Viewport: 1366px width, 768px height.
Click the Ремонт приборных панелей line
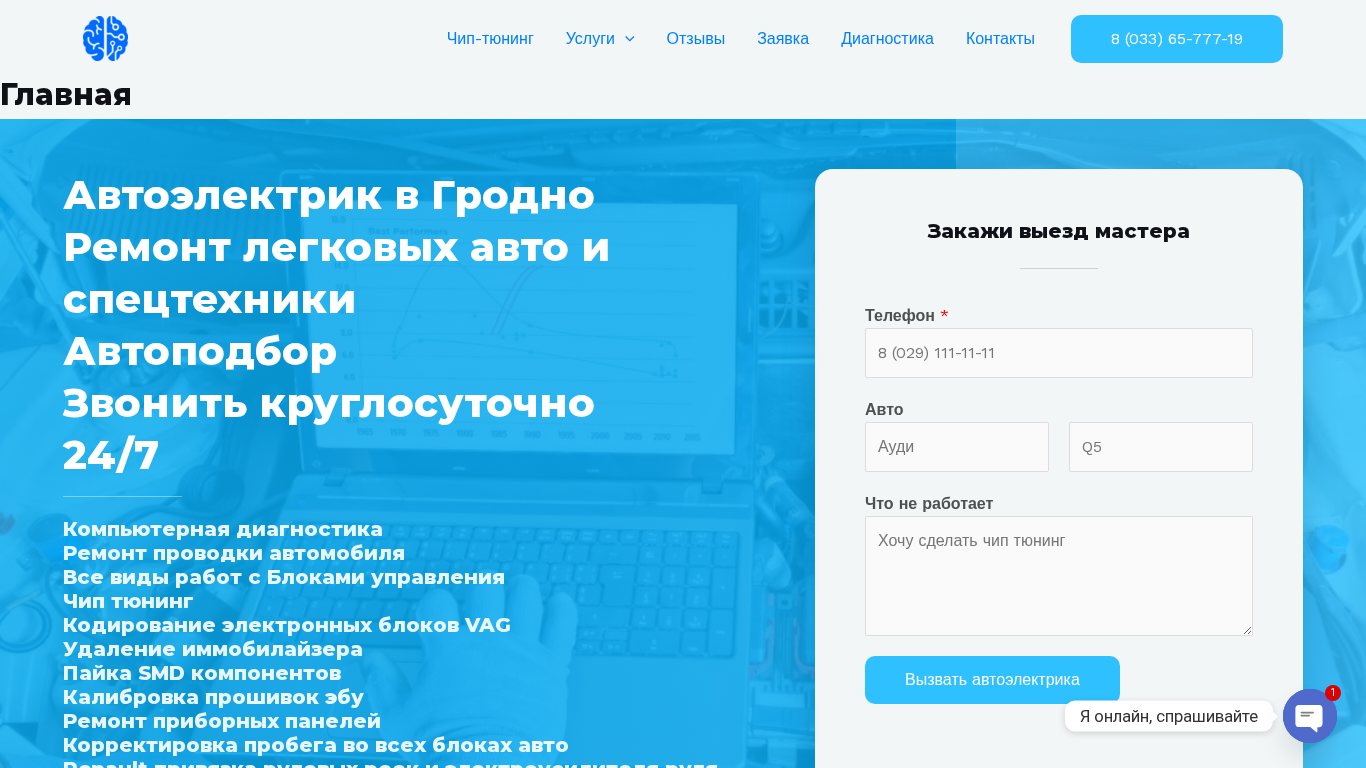[x=222, y=721]
